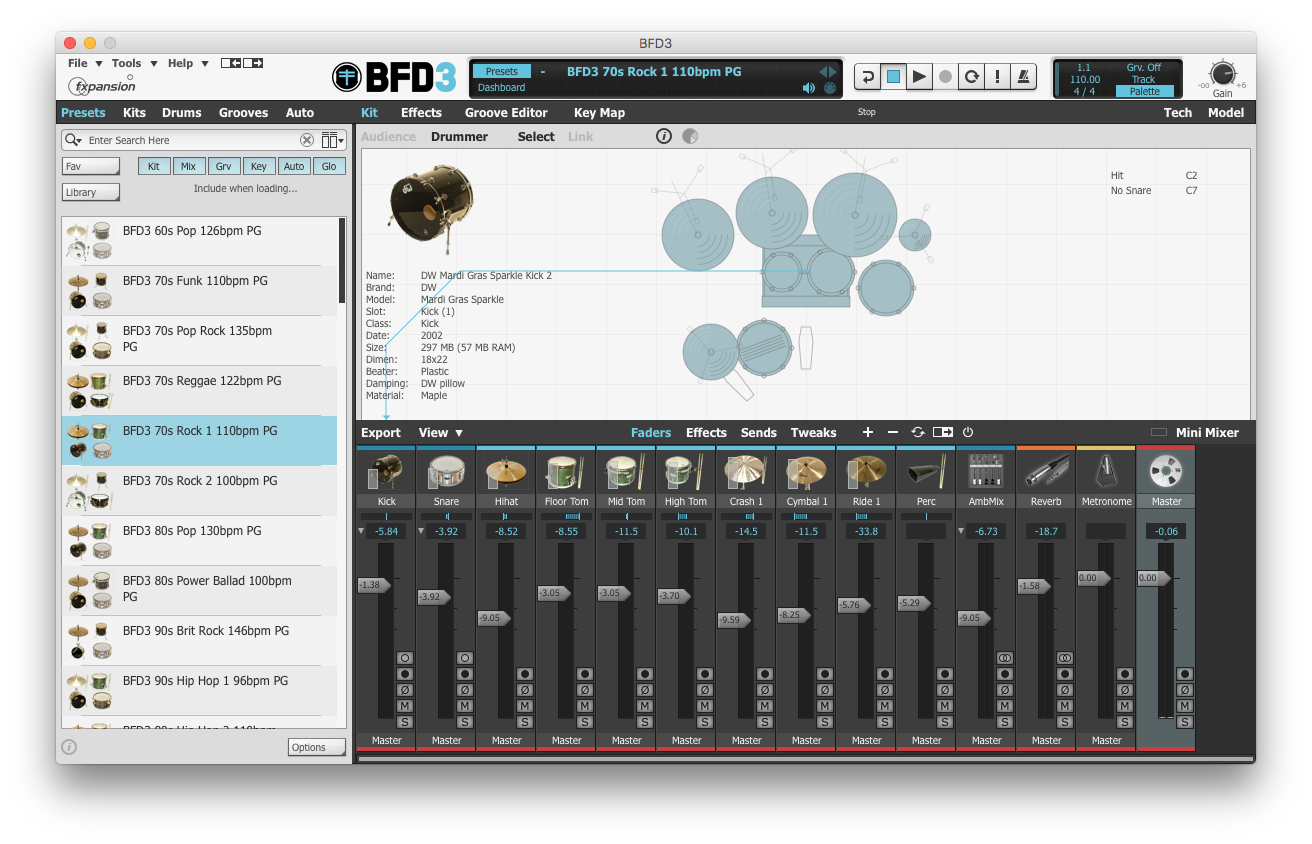Toggle the Auto load filter
The height and width of the screenshot is (844, 1312).
point(293,166)
